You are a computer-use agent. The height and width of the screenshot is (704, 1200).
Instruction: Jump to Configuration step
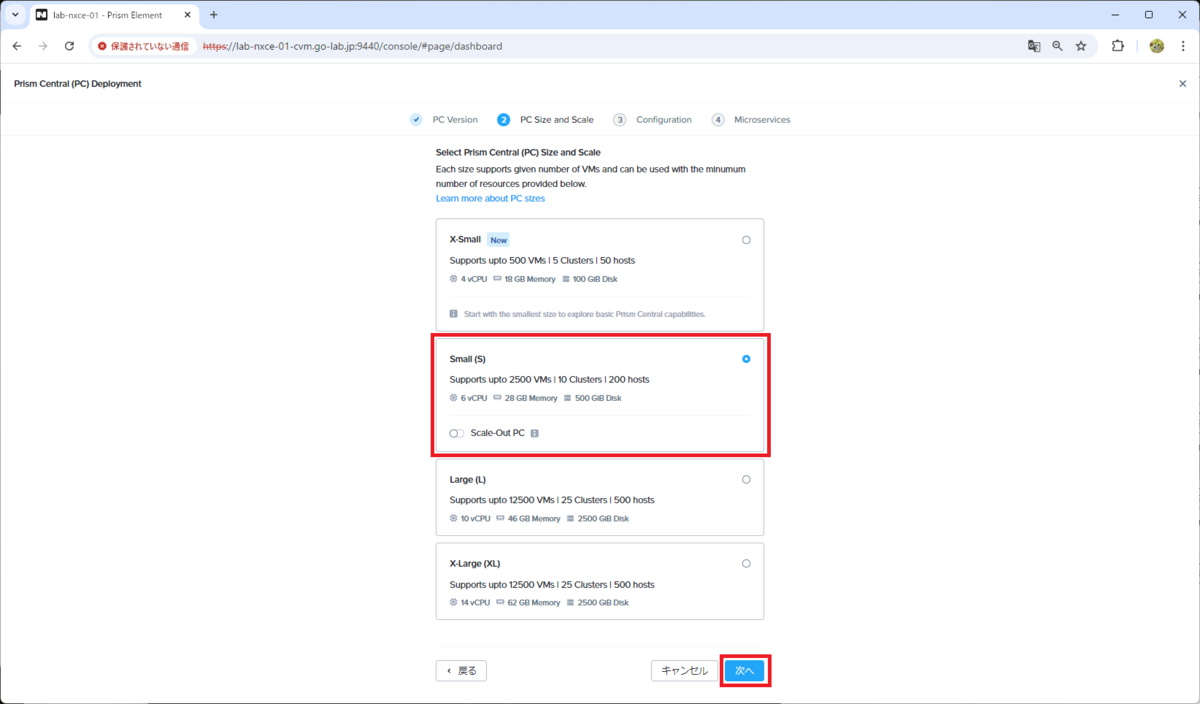click(653, 120)
